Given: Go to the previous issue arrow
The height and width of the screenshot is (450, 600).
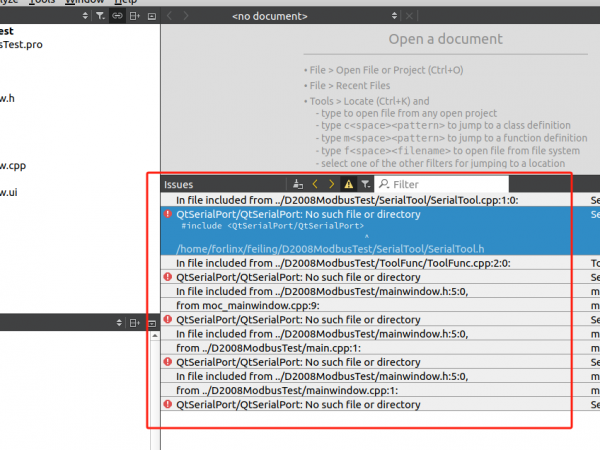Looking at the screenshot, I should (314, 184).
